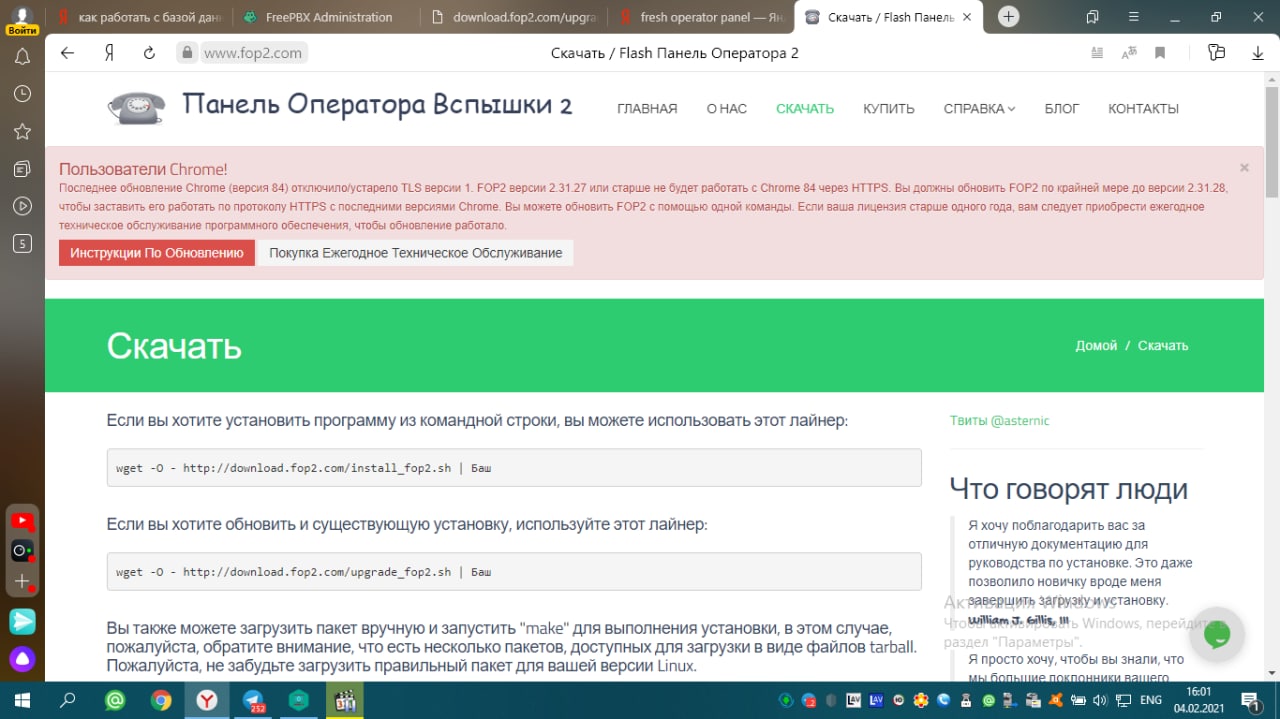Open the extensions icon beside the downloads arrow
Viewport: 1280px width, 719px height.
pos(1216,53)
